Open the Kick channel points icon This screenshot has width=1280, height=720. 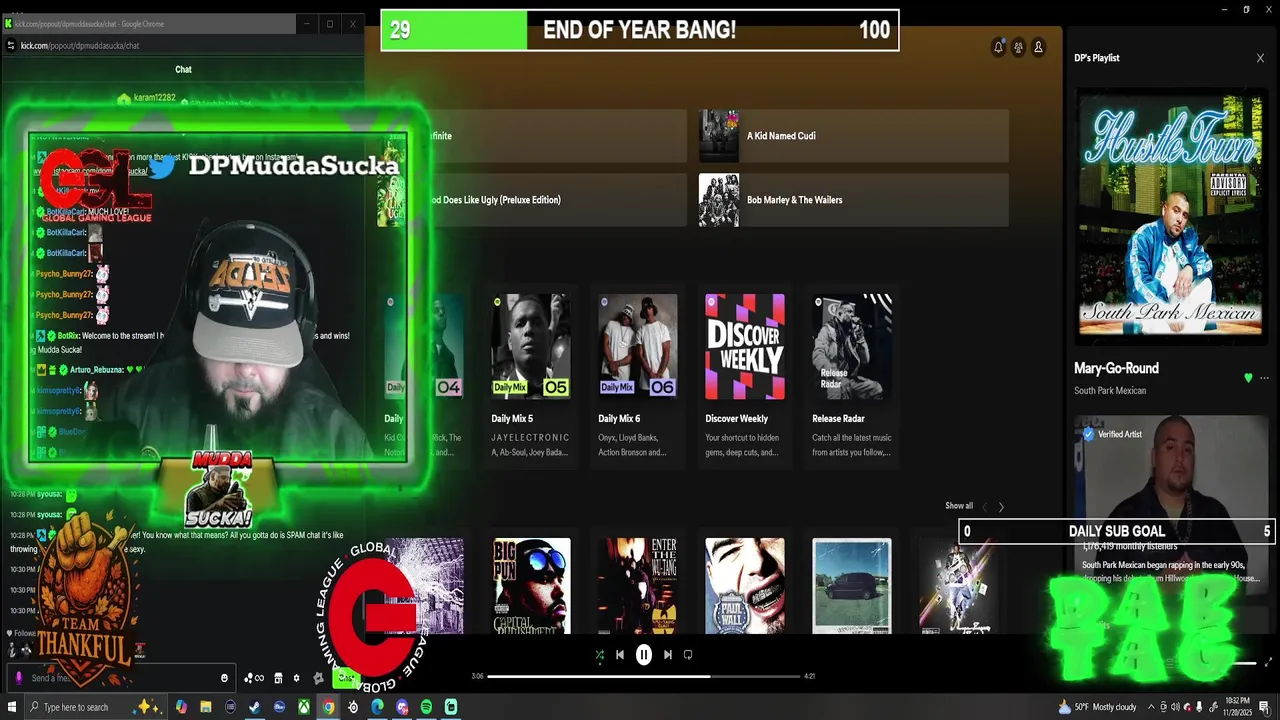point(253,678)
